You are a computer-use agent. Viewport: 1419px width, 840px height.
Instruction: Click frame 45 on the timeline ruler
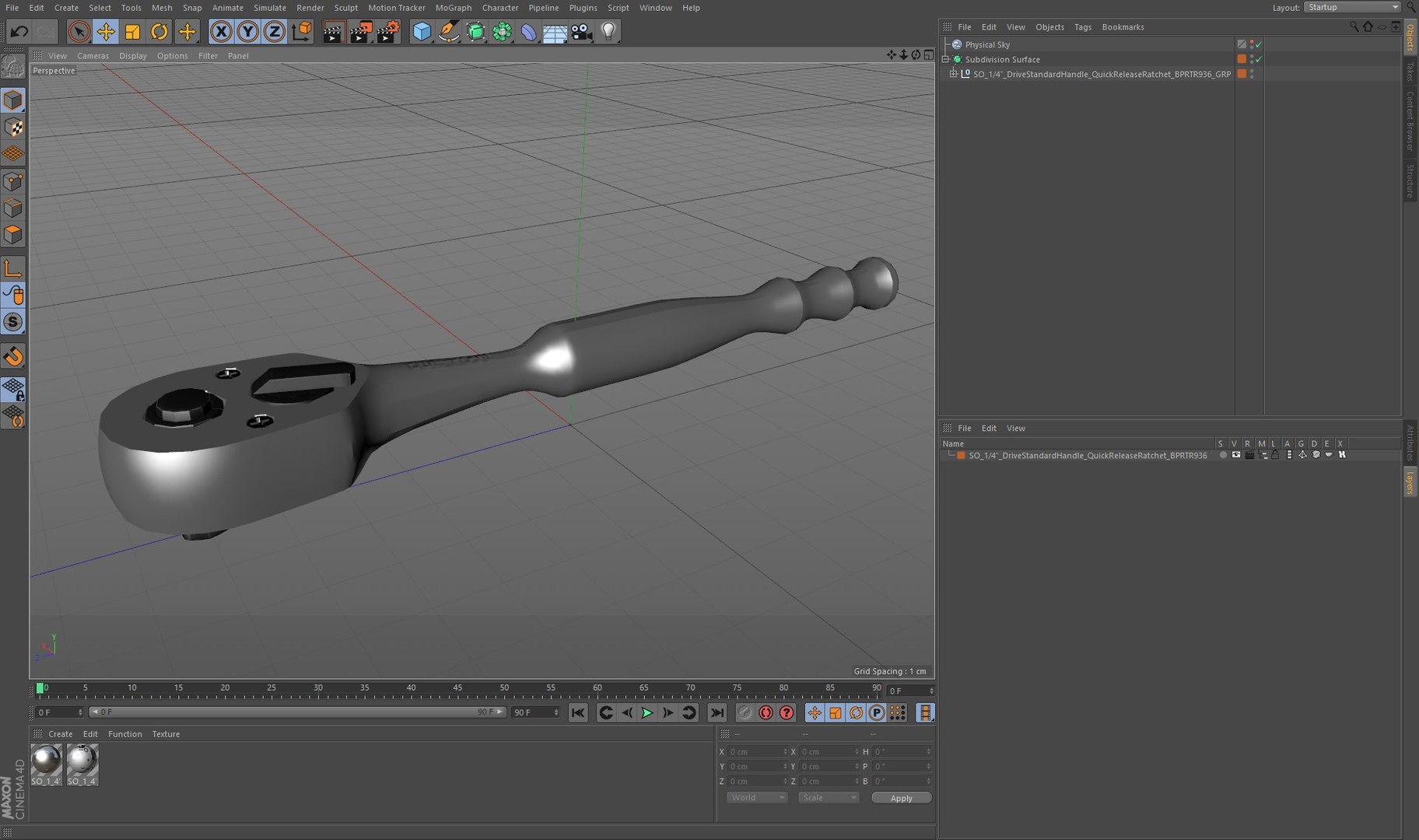pos(457,688)
